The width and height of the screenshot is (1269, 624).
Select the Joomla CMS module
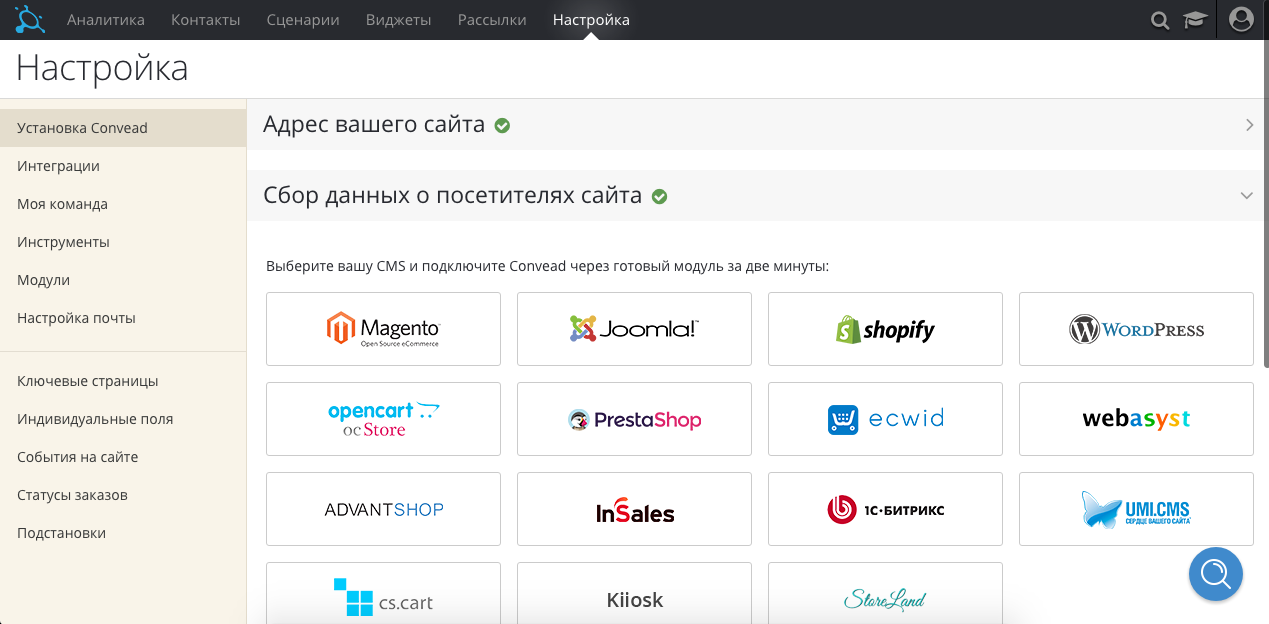[x=634, y=329]
